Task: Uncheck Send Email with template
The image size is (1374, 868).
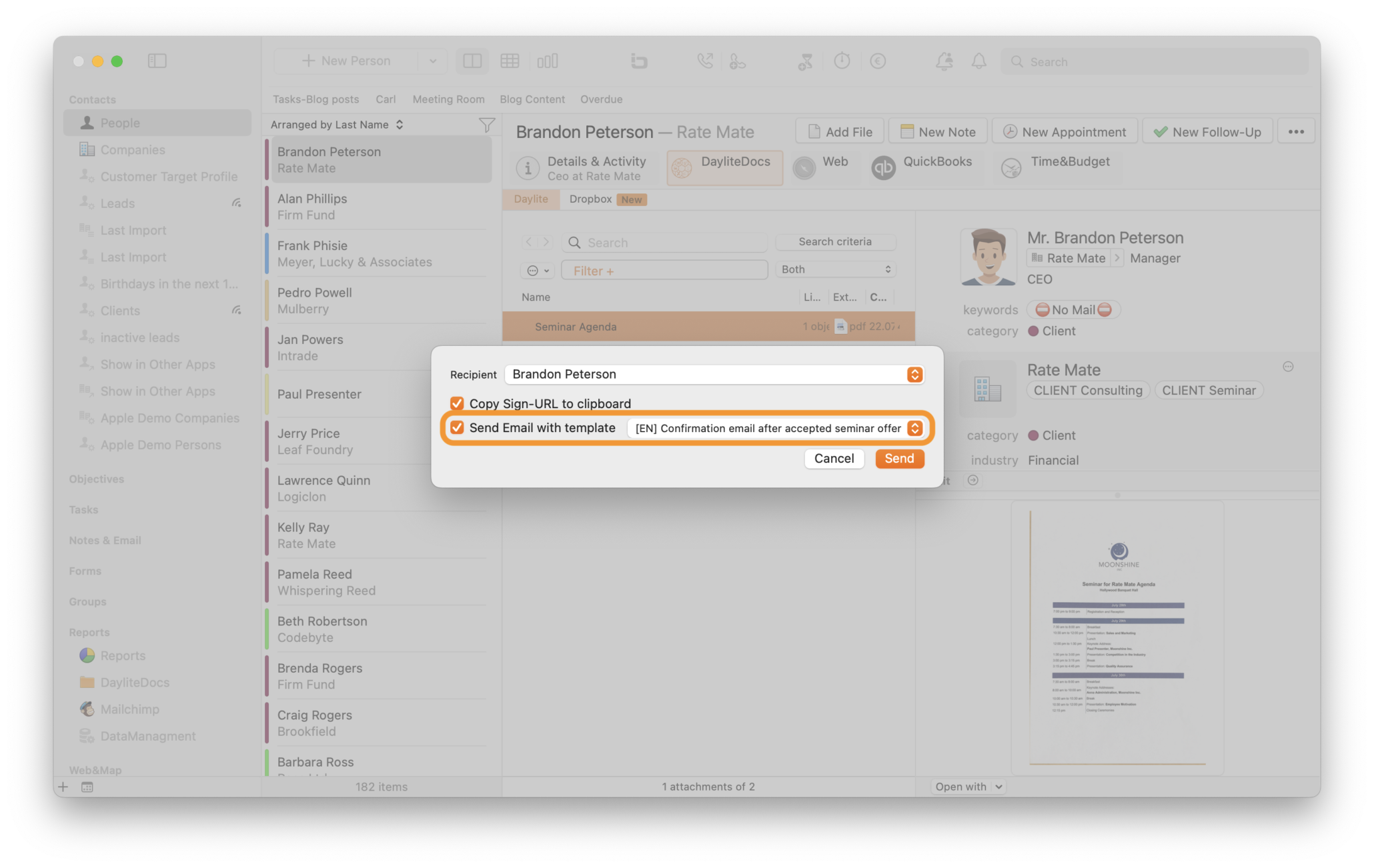Action: (457, 427)
